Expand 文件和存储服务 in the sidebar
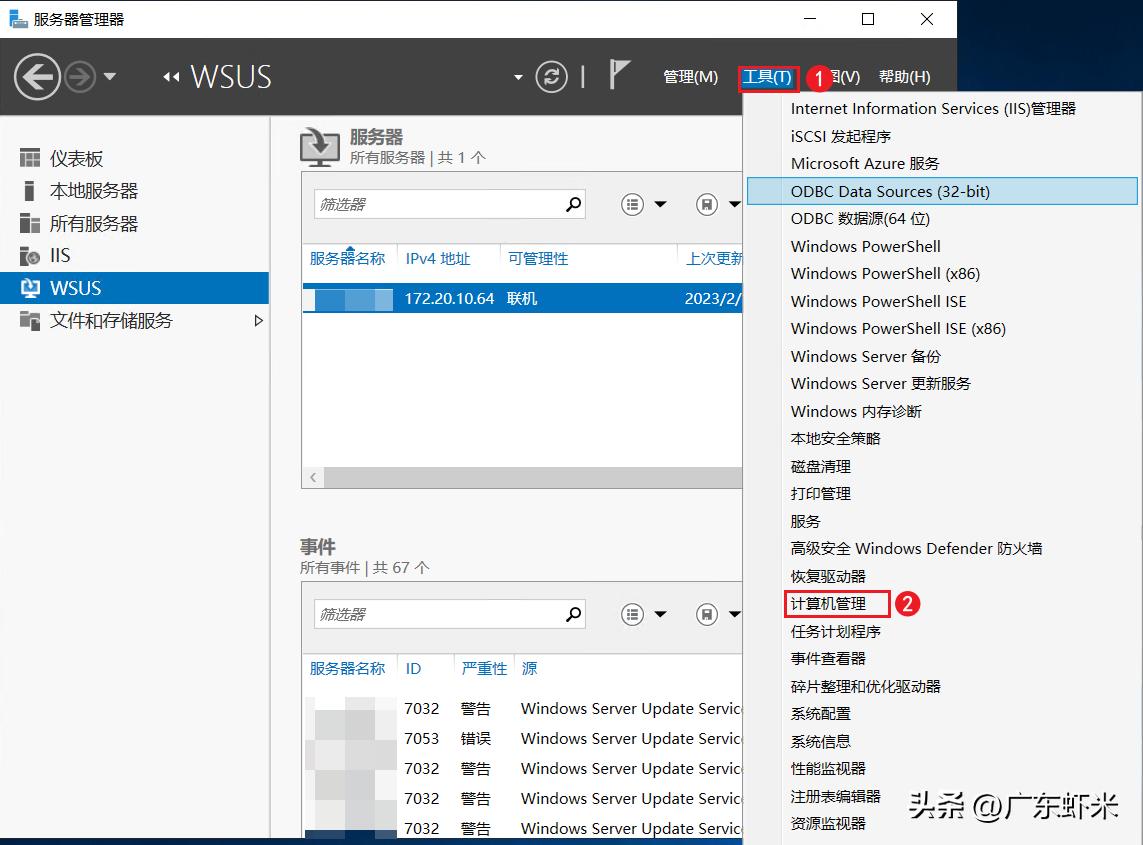 (259, 320)
